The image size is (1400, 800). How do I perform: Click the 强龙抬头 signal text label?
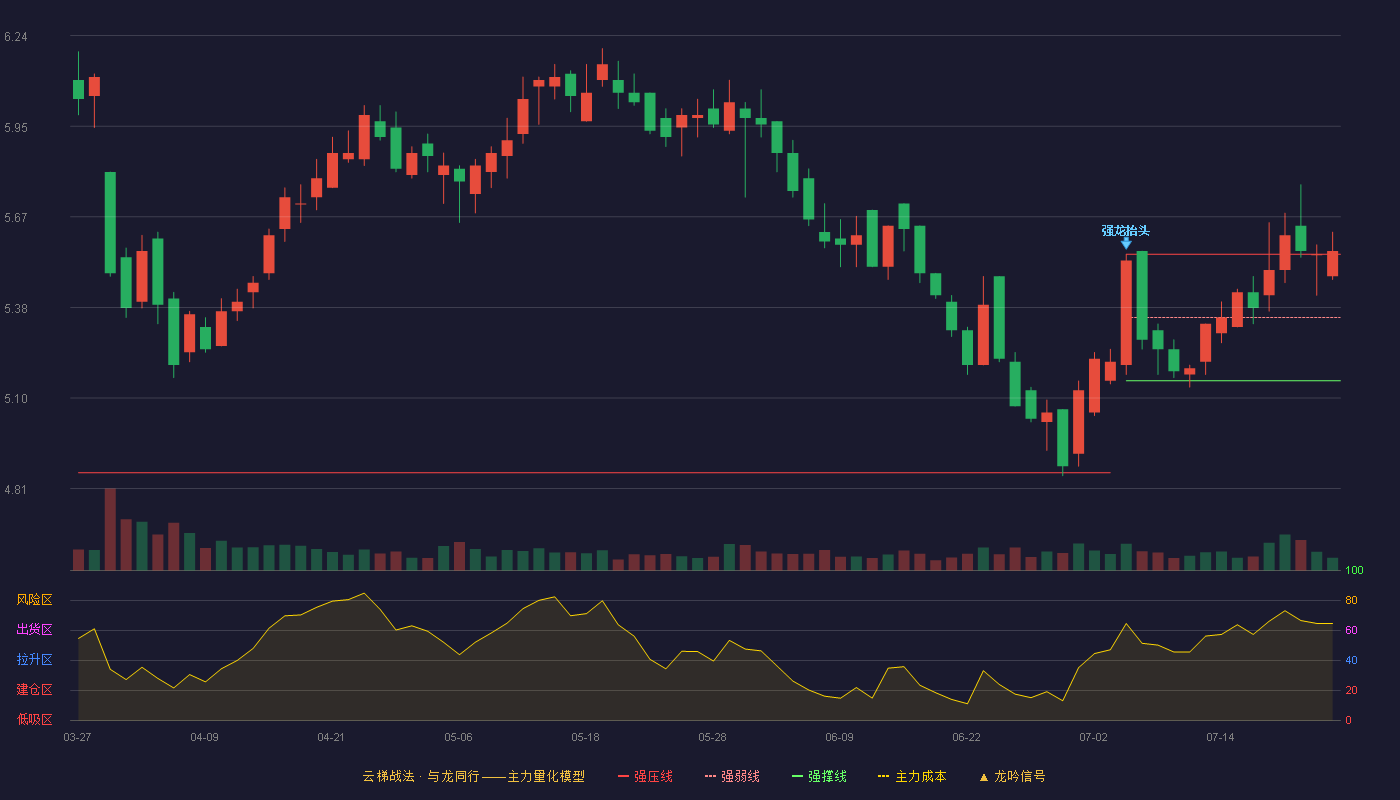click(1126, 230)
